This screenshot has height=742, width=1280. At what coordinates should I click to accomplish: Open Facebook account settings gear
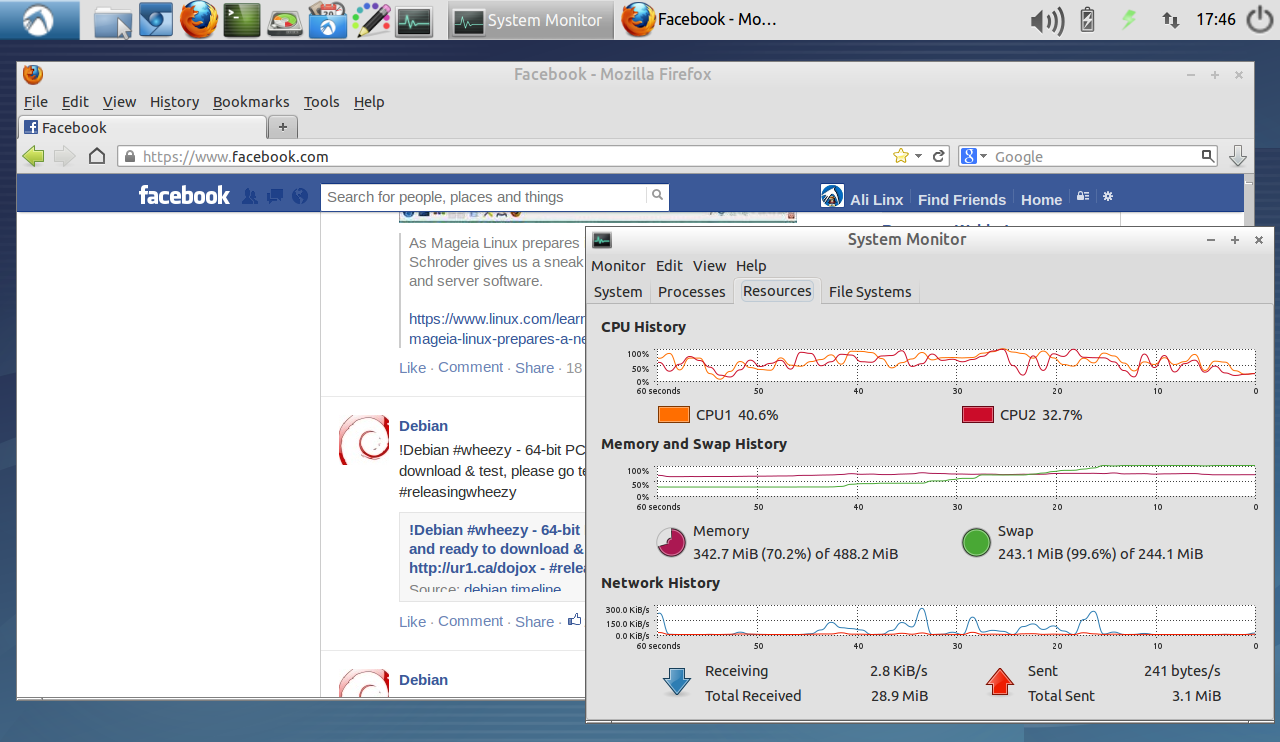tap(1107, 197)
